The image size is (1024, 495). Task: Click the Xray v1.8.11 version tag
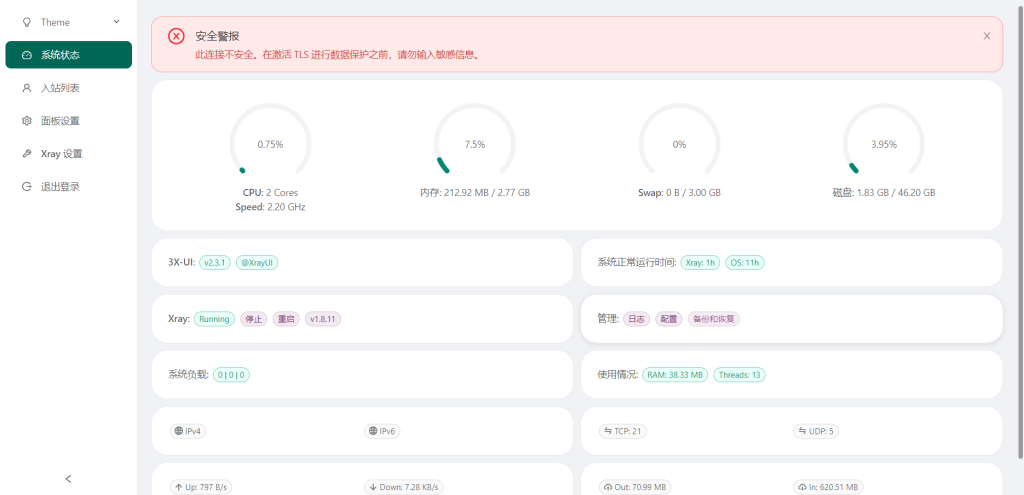[x=323, y=319]
